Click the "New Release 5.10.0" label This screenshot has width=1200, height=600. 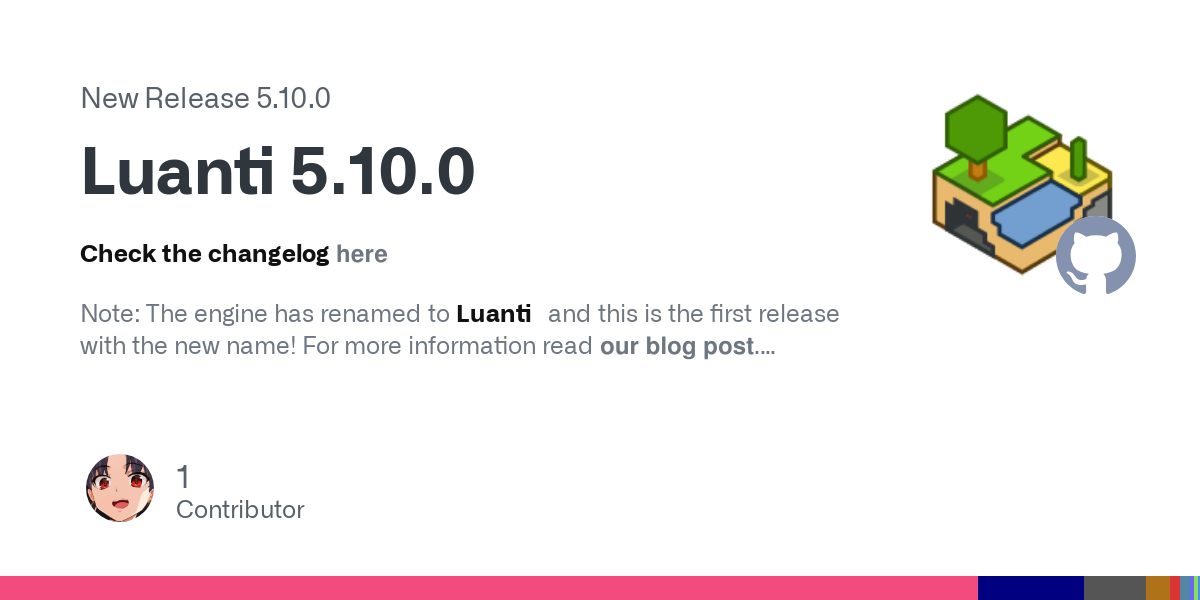[x=205, y=98]
